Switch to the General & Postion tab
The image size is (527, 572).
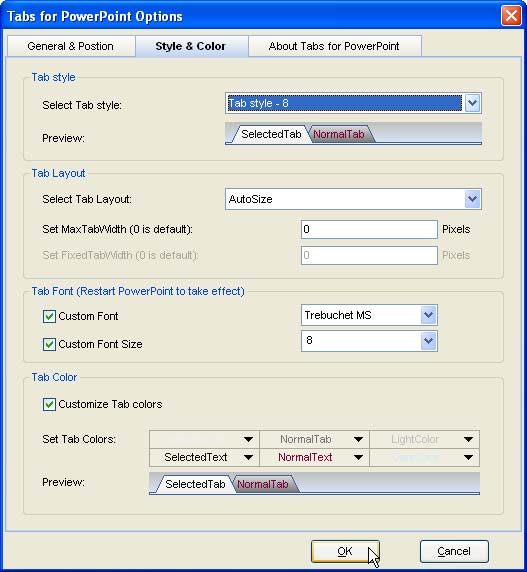click(x=71, y=46)
